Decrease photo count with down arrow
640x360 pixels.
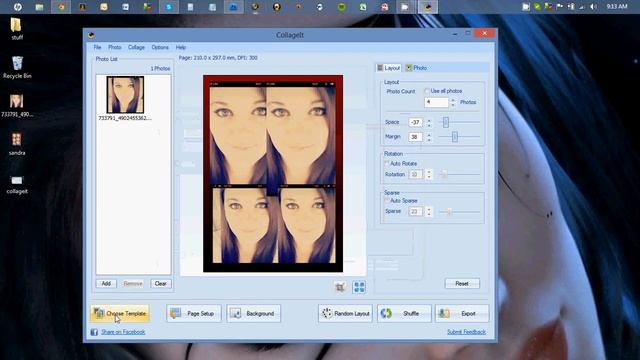click(x=453, y=105)
